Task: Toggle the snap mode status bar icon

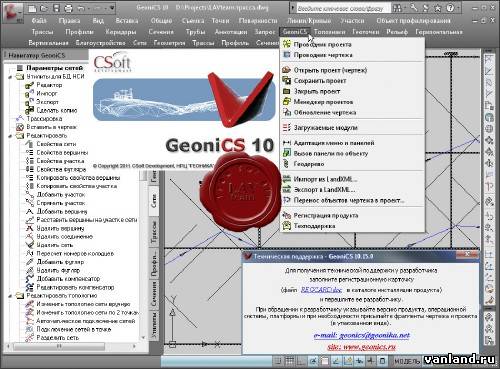Action: (278, 361)
